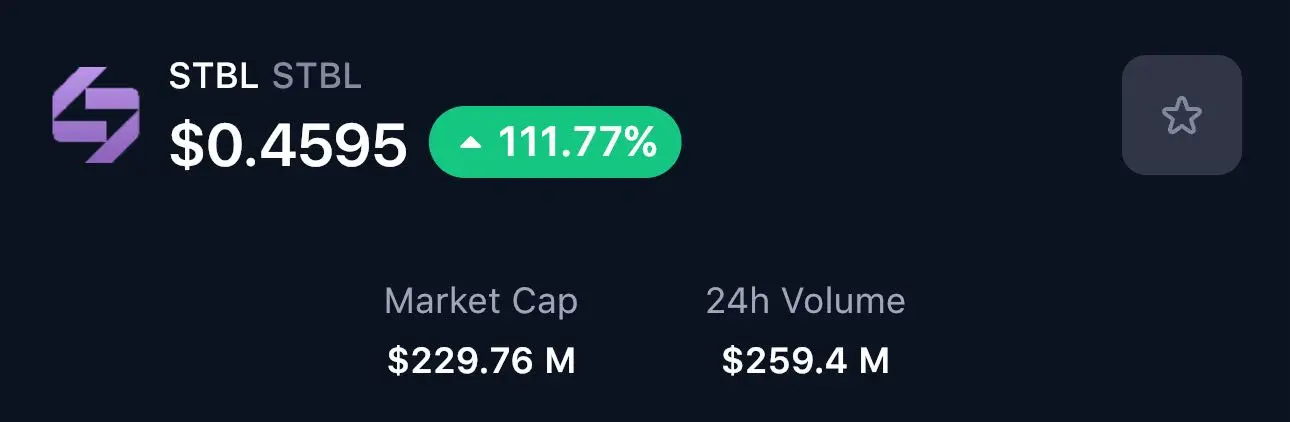The height and width of the screenshot is (422, 1290).
Task: Click the gray STBL ticker symbol
Action: pyautogui.click(x=317, y=77)
